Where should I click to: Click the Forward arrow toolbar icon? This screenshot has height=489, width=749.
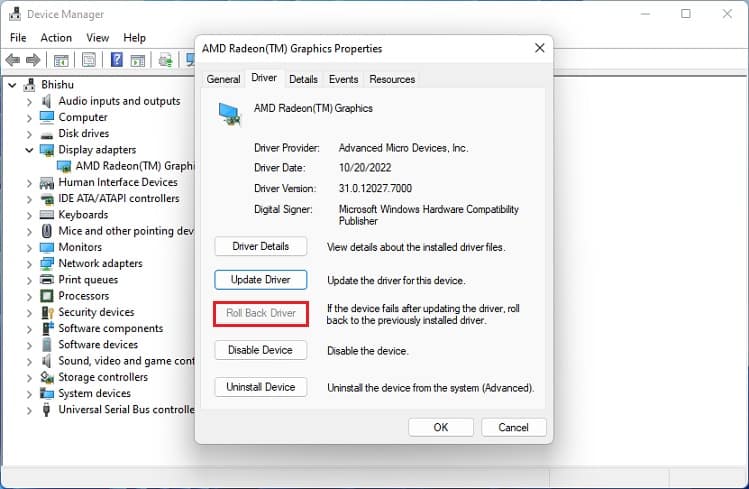pos(32,60)
